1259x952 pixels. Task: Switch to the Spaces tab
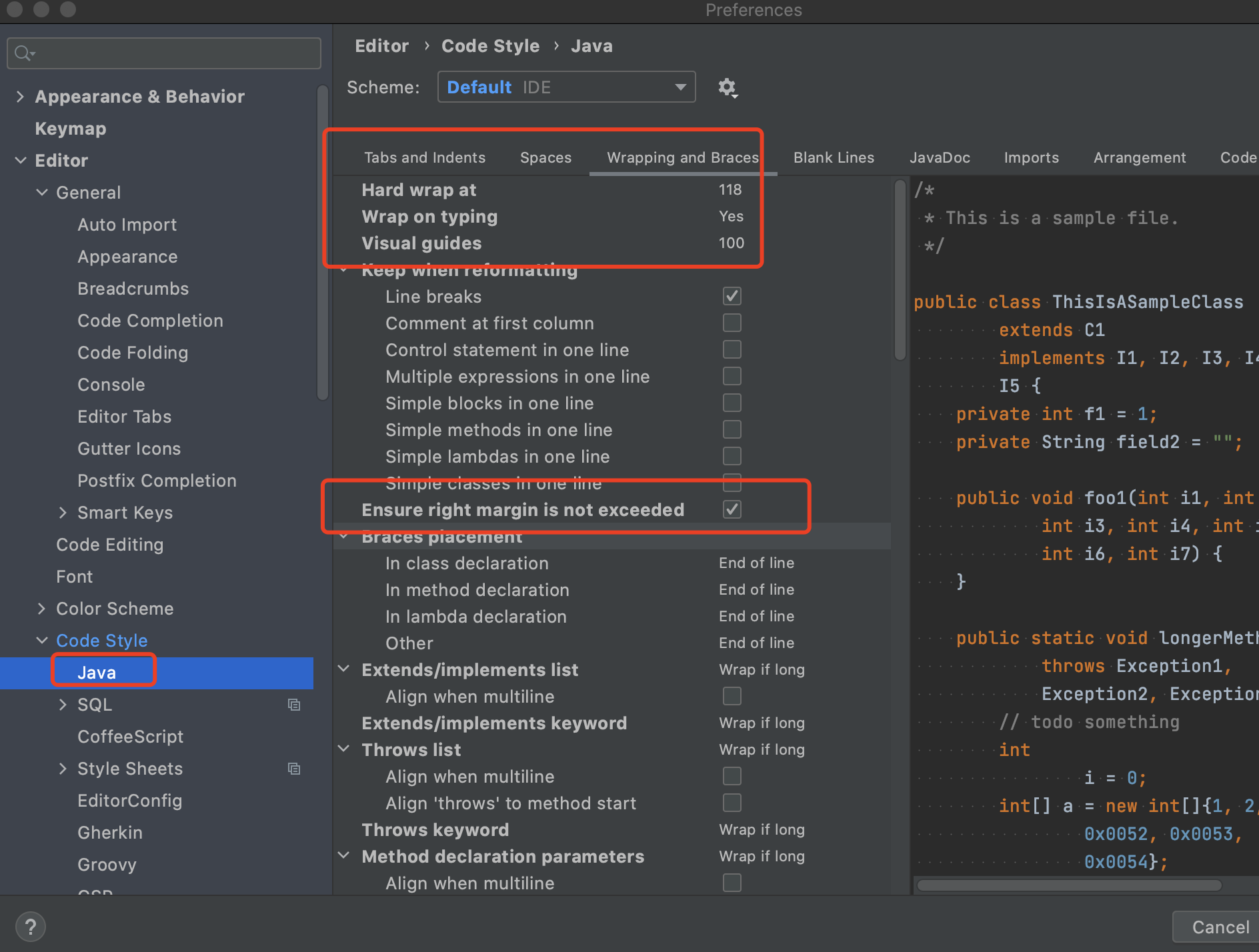[x=545, y=158]
